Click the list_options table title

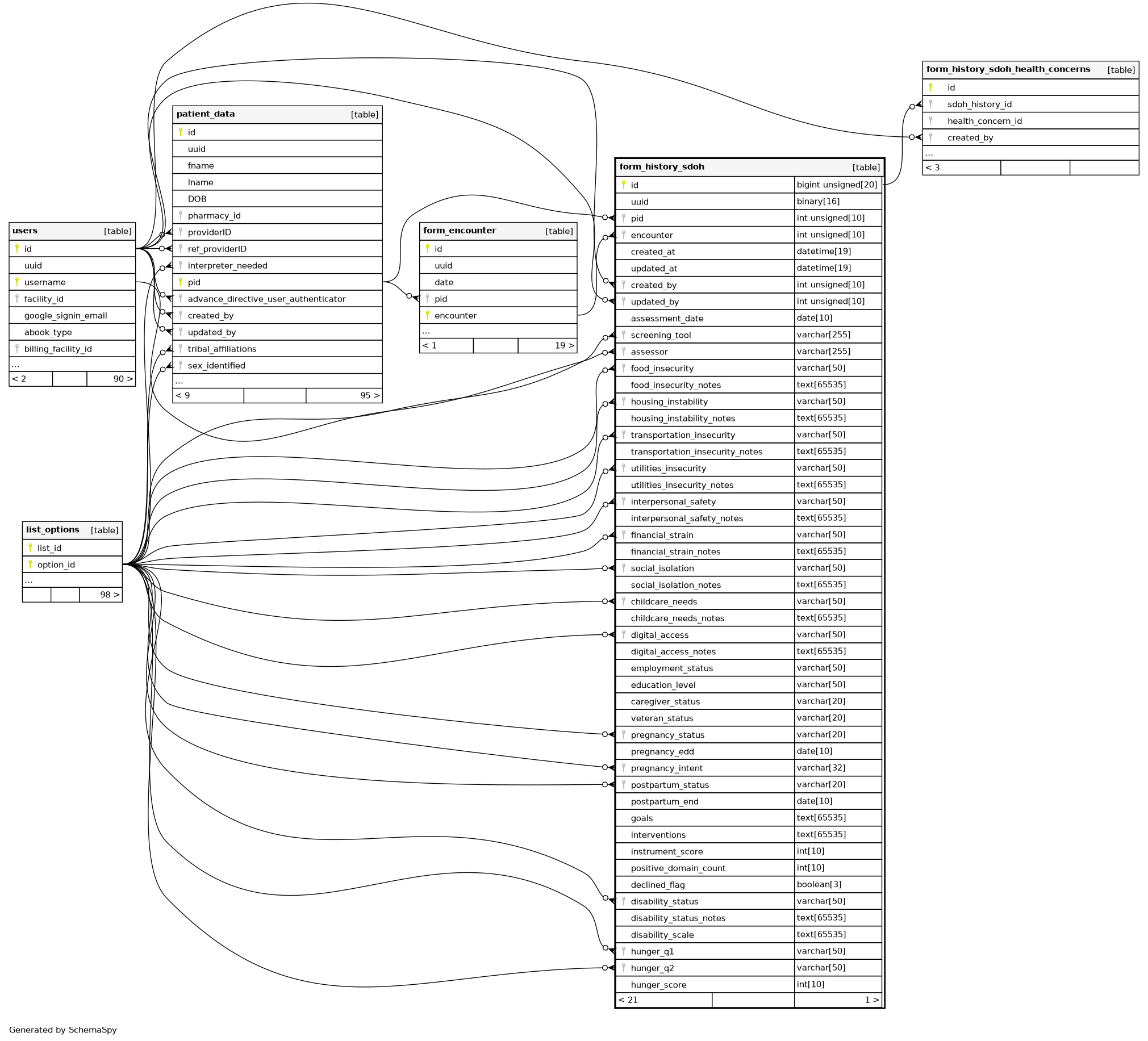coord(52,530)
